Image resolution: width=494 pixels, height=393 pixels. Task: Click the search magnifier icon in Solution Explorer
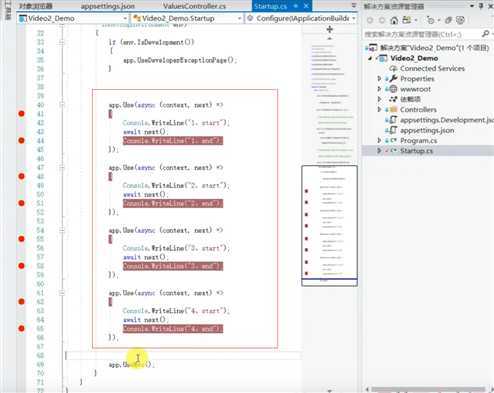(486, 34)
